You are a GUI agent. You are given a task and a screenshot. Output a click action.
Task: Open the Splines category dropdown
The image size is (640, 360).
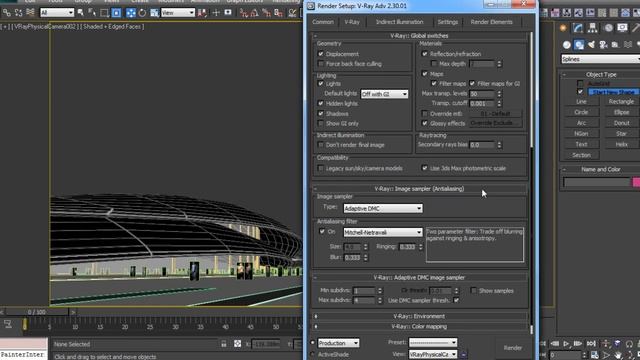coord(600,59)
